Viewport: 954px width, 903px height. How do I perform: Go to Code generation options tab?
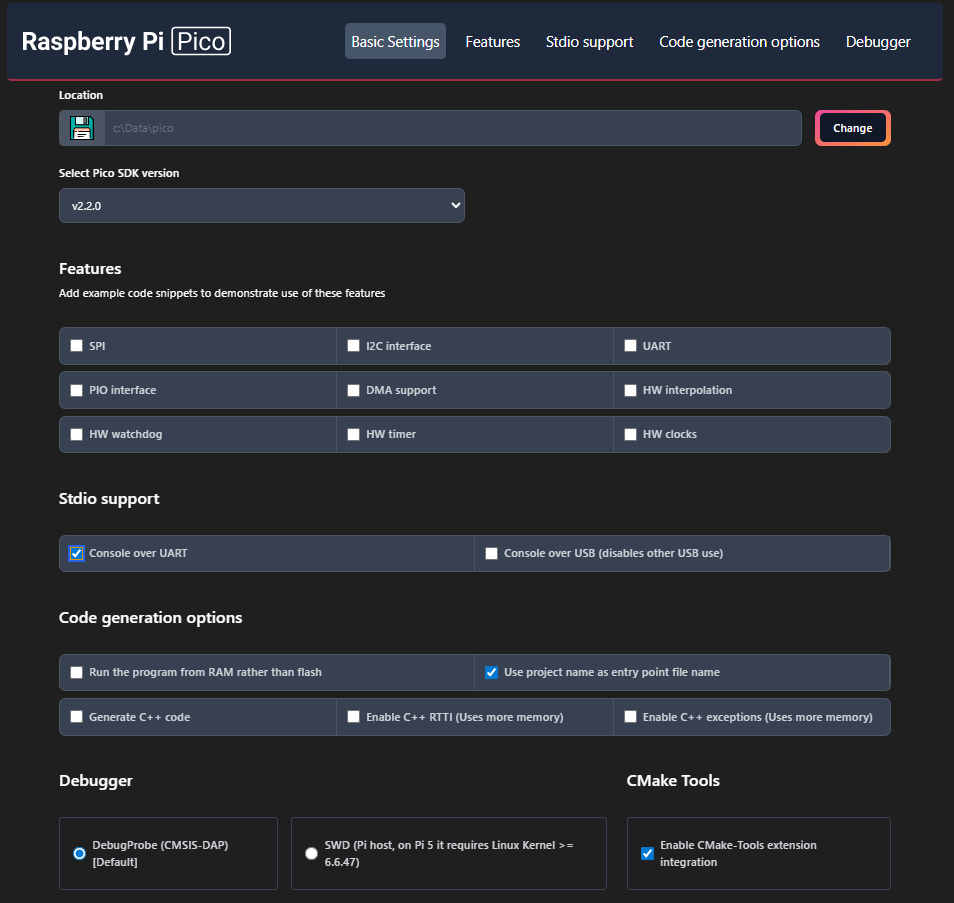tap(739, 42)
